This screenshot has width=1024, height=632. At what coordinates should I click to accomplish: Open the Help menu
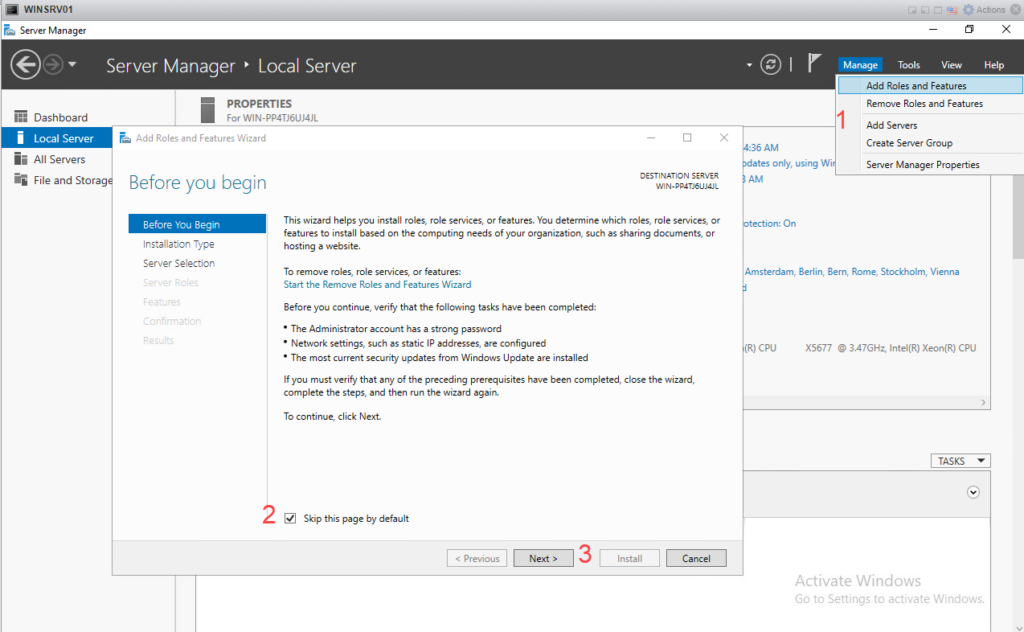click(x=993, y=65)
